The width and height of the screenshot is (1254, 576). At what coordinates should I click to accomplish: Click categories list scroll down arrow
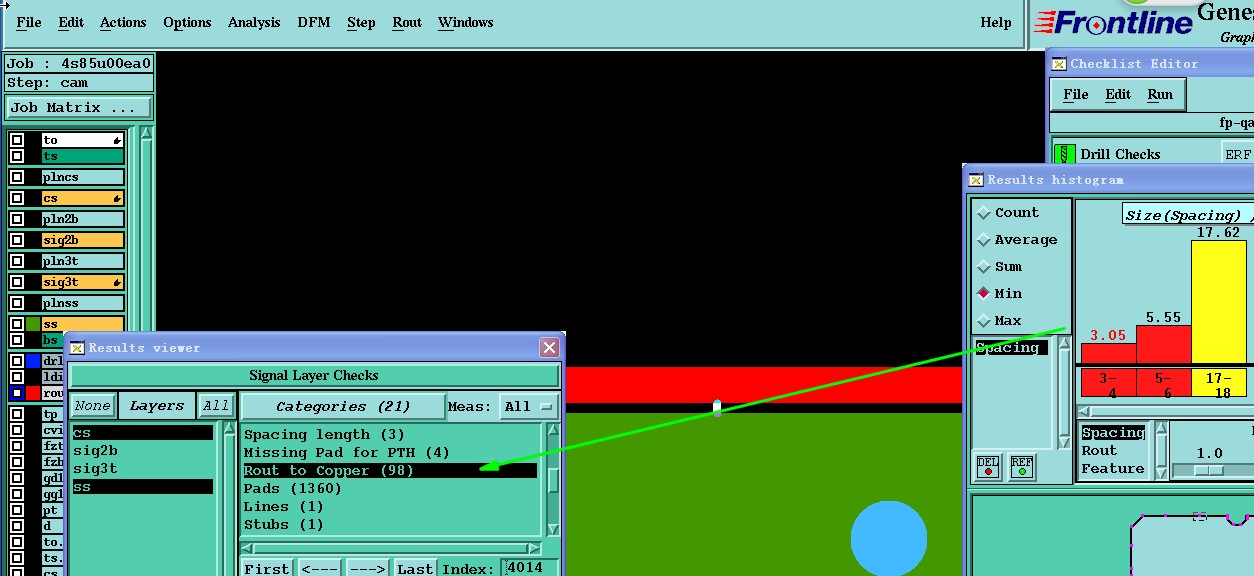click(x=554, y=530)
